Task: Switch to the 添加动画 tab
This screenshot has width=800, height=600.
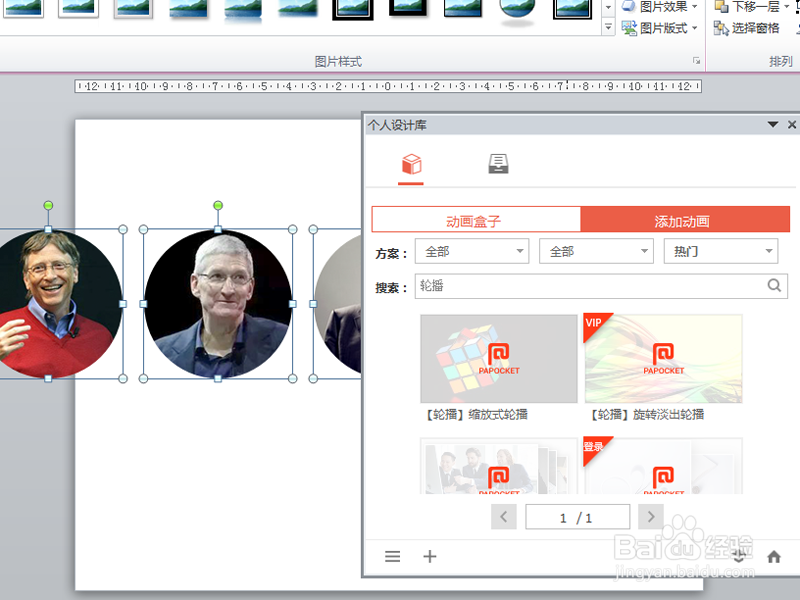Action: [x=685, y=220]
